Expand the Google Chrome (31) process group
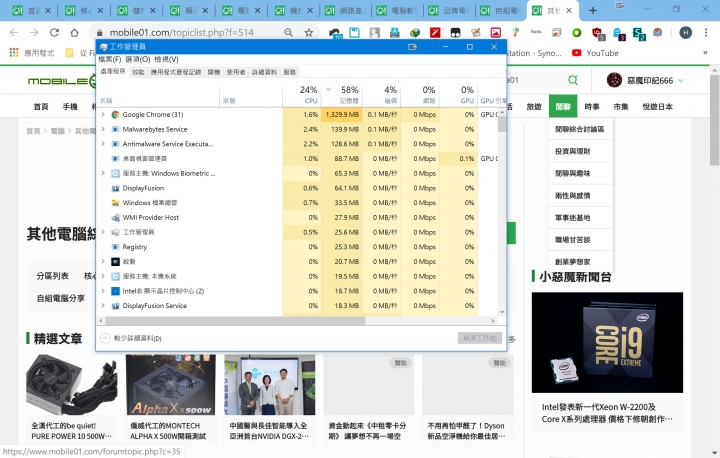Image resolution: width=720 pixels, height=458 pixels. point(103,114)
